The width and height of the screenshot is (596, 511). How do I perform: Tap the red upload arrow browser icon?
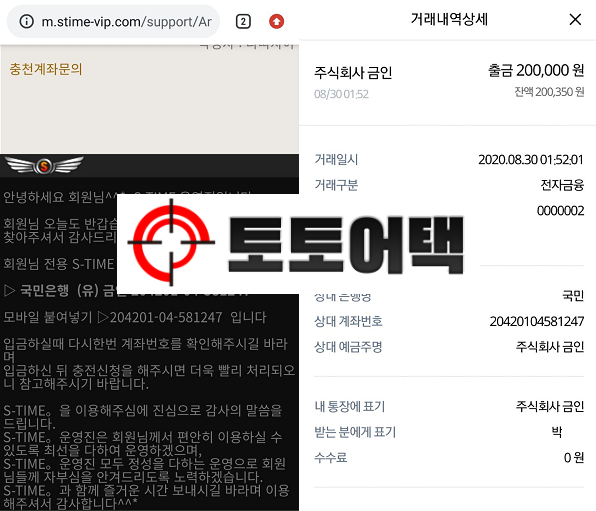(276, 21)
